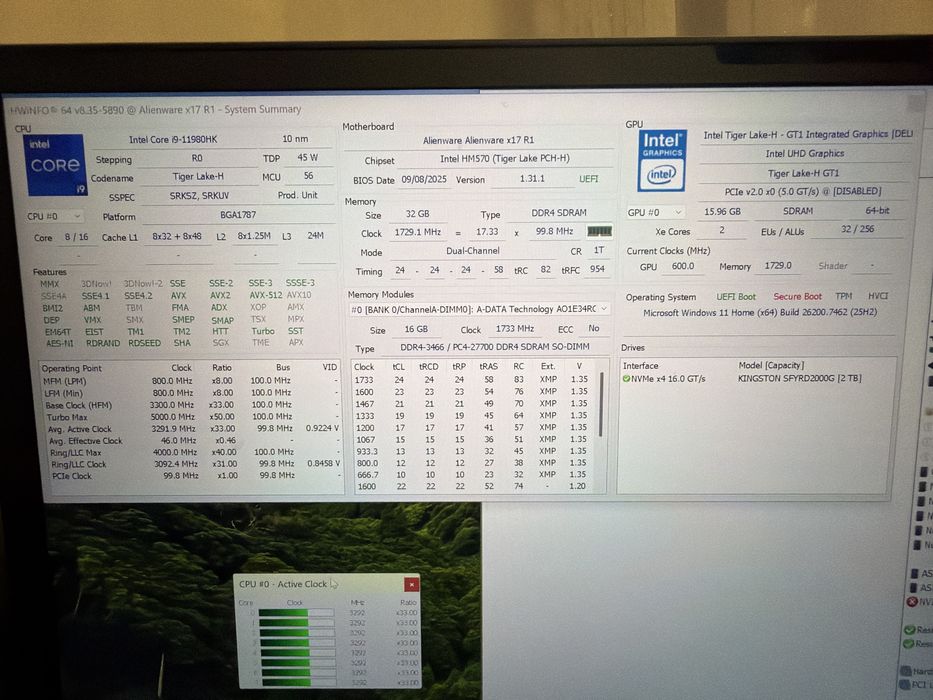The image size is (933, 700).
Task: Click the L3 24M cache value
Action: pyautogui.click(x=315, y=236)
